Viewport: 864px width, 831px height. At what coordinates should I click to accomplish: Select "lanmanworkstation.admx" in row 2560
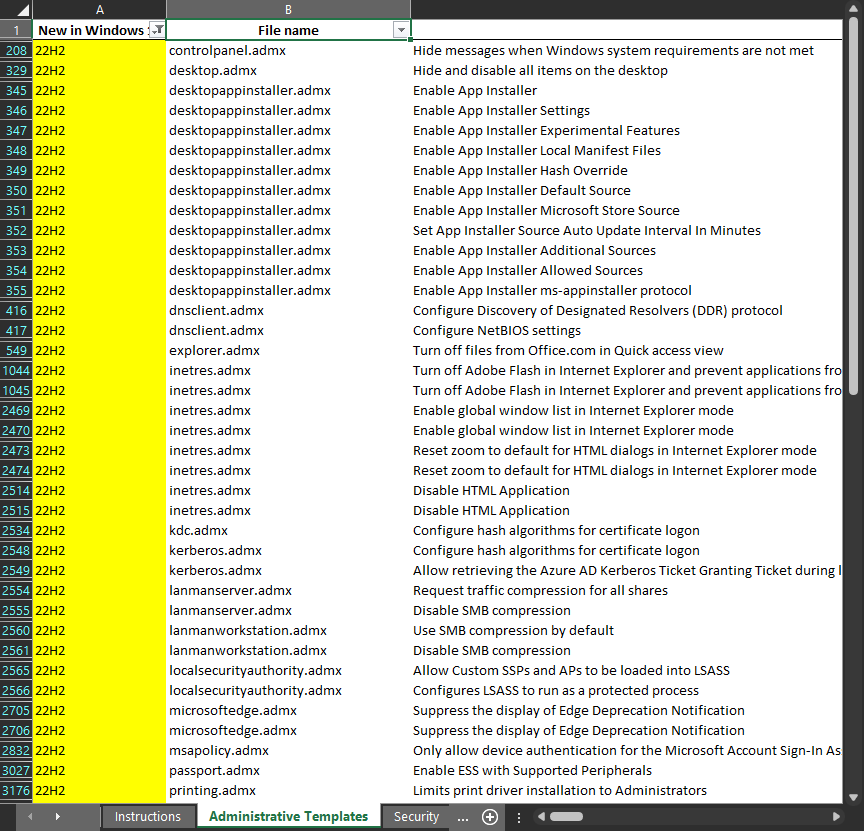(288, 630)
